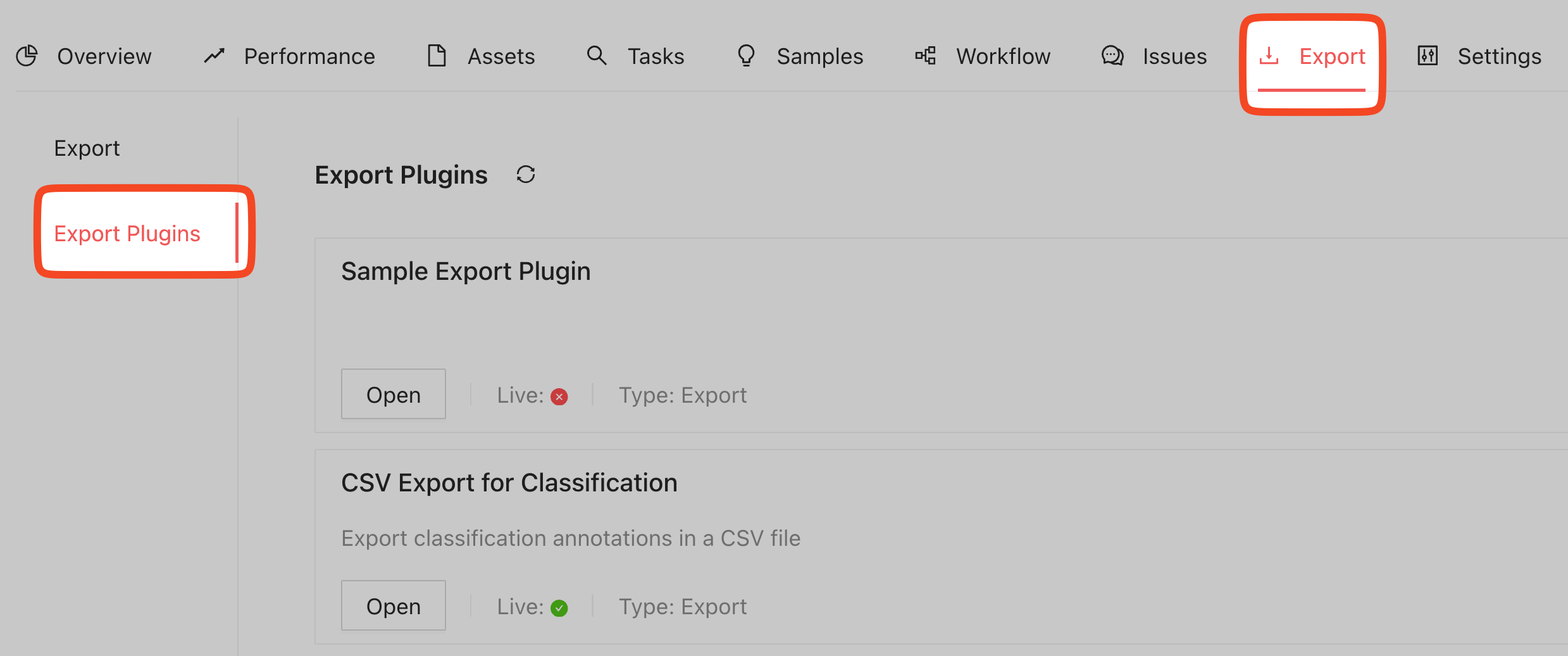Click the Assets document icon
The image size is (1568, 656).
click(x=437, y=56)
